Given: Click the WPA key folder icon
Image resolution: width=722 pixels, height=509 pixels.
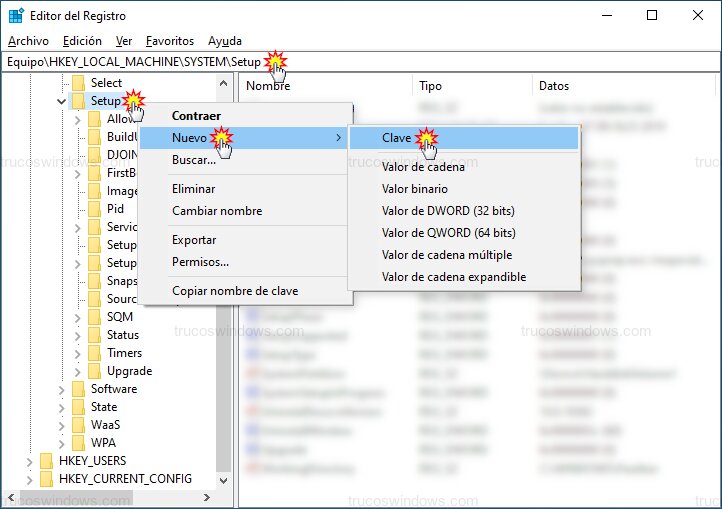Looking at the screenshot, I should click(78, 443).
